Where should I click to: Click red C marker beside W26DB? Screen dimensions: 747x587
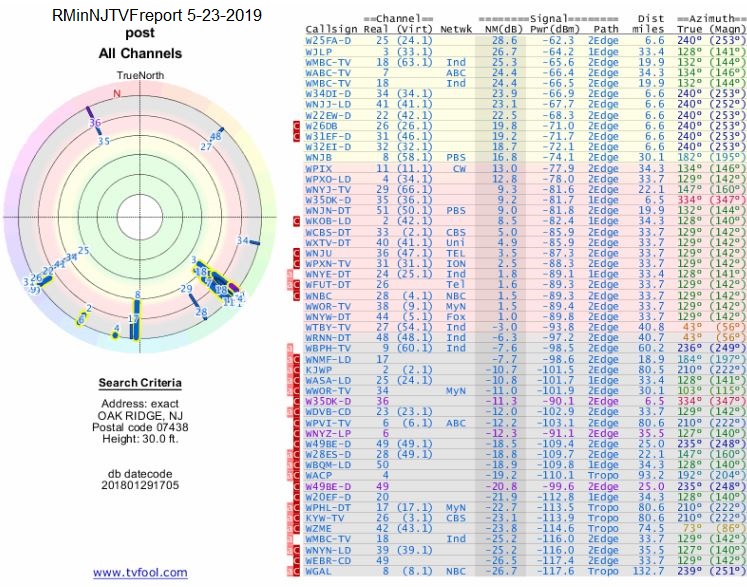pos(295,125)
